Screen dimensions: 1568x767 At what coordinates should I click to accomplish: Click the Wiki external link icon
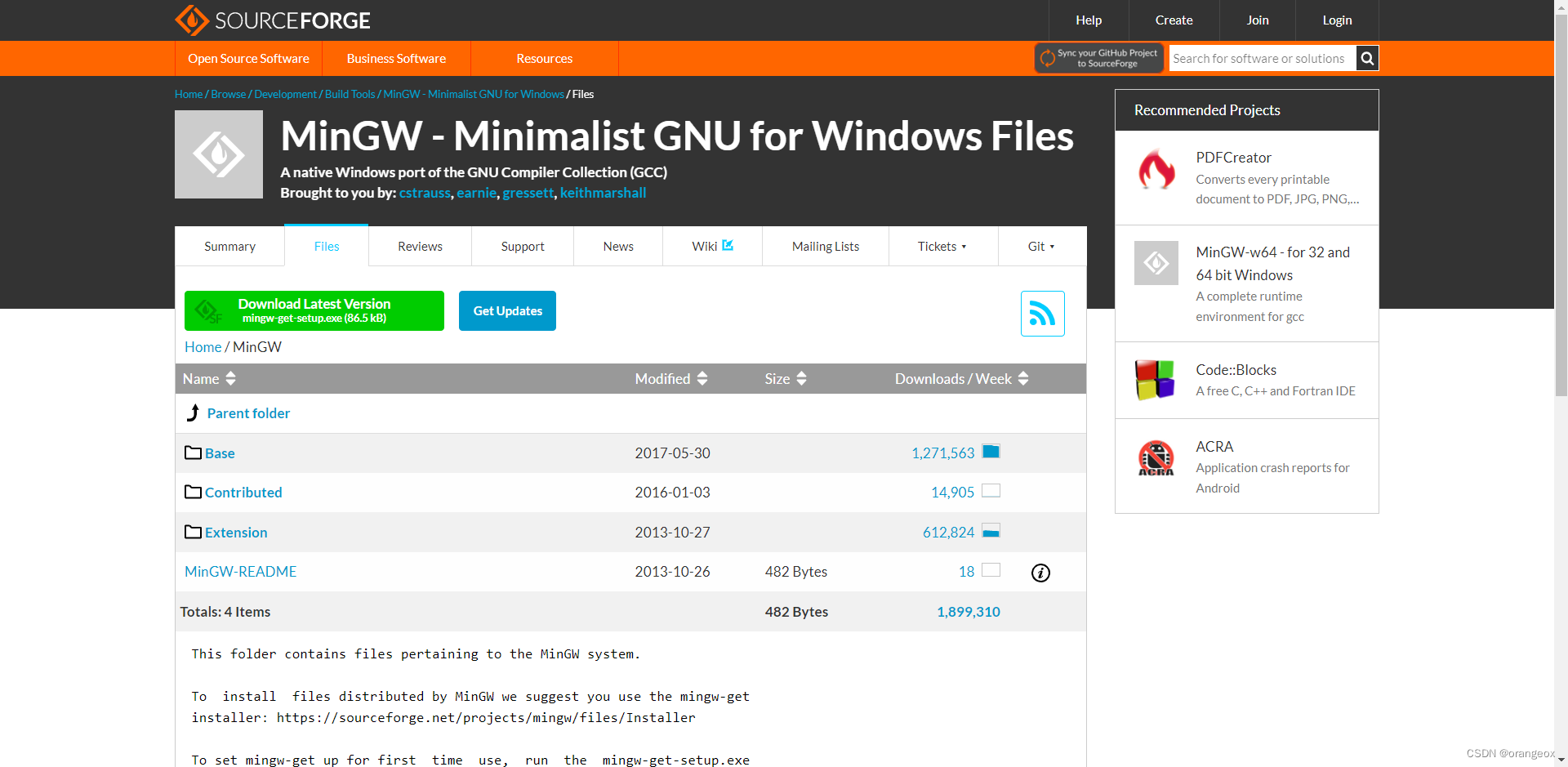728,245
